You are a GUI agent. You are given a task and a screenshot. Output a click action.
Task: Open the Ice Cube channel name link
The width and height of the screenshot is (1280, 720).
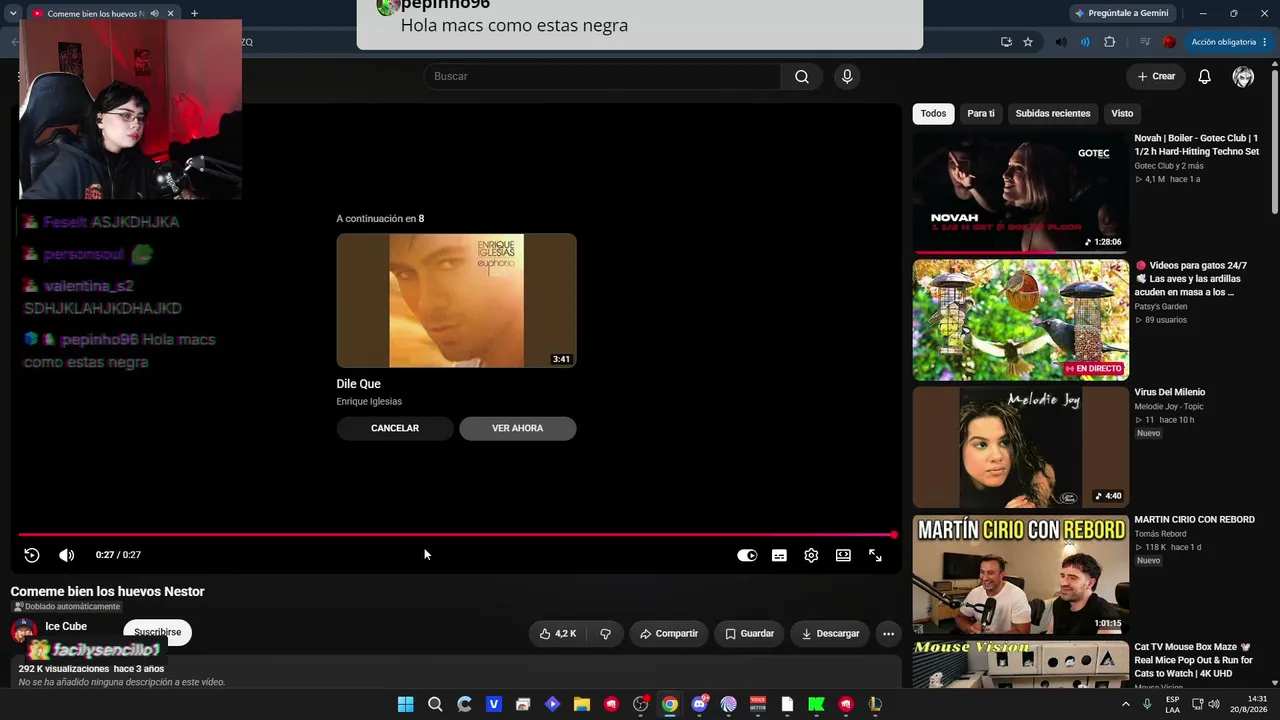[66, 627]
